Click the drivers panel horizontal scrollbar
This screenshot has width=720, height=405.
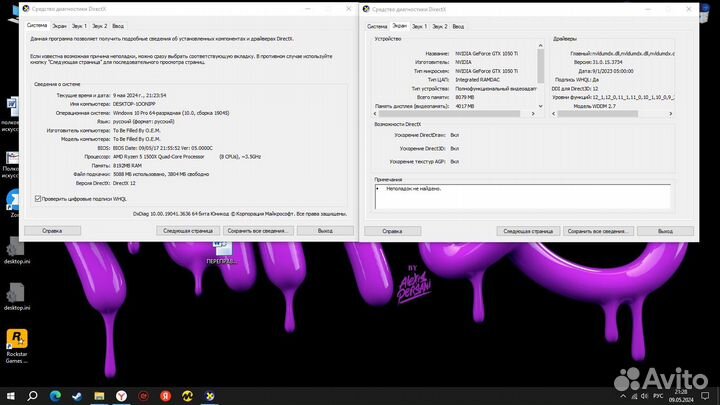point(612,113)
